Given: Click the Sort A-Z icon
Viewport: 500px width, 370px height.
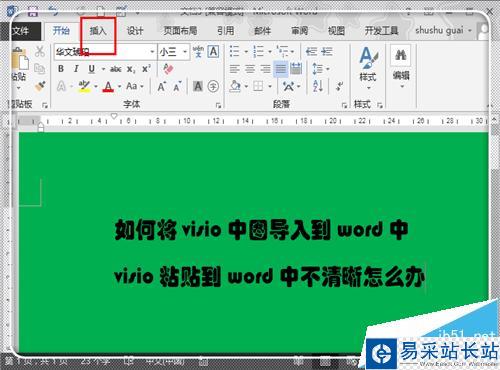Looking at the screenshot, I should coord(318,86).
